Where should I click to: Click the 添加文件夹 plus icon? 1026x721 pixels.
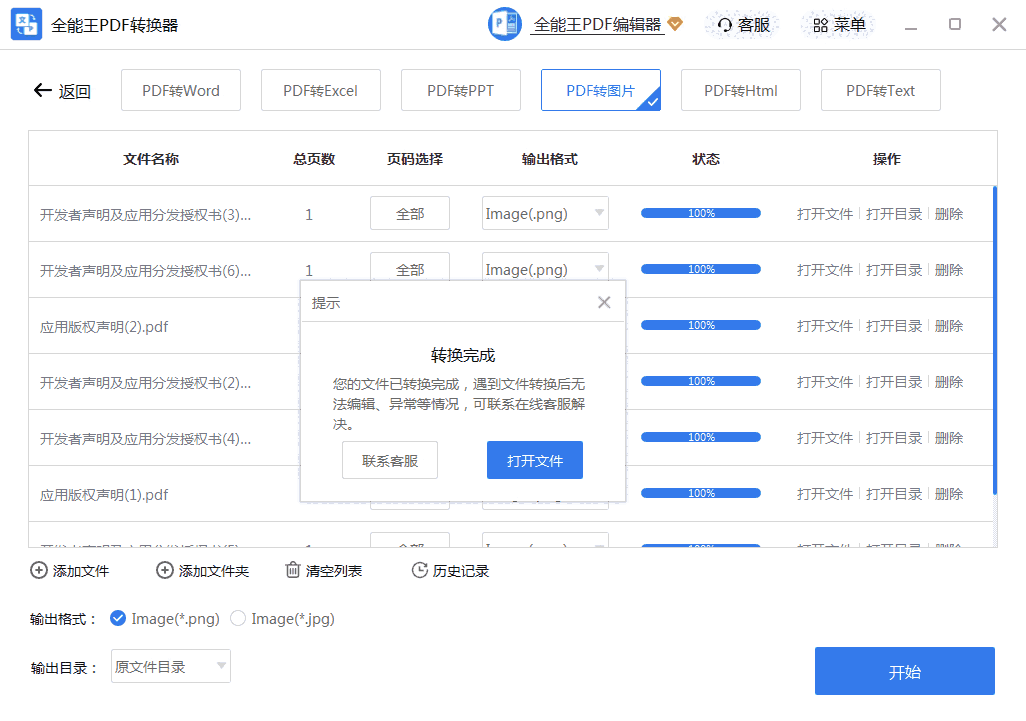(165, 571)
